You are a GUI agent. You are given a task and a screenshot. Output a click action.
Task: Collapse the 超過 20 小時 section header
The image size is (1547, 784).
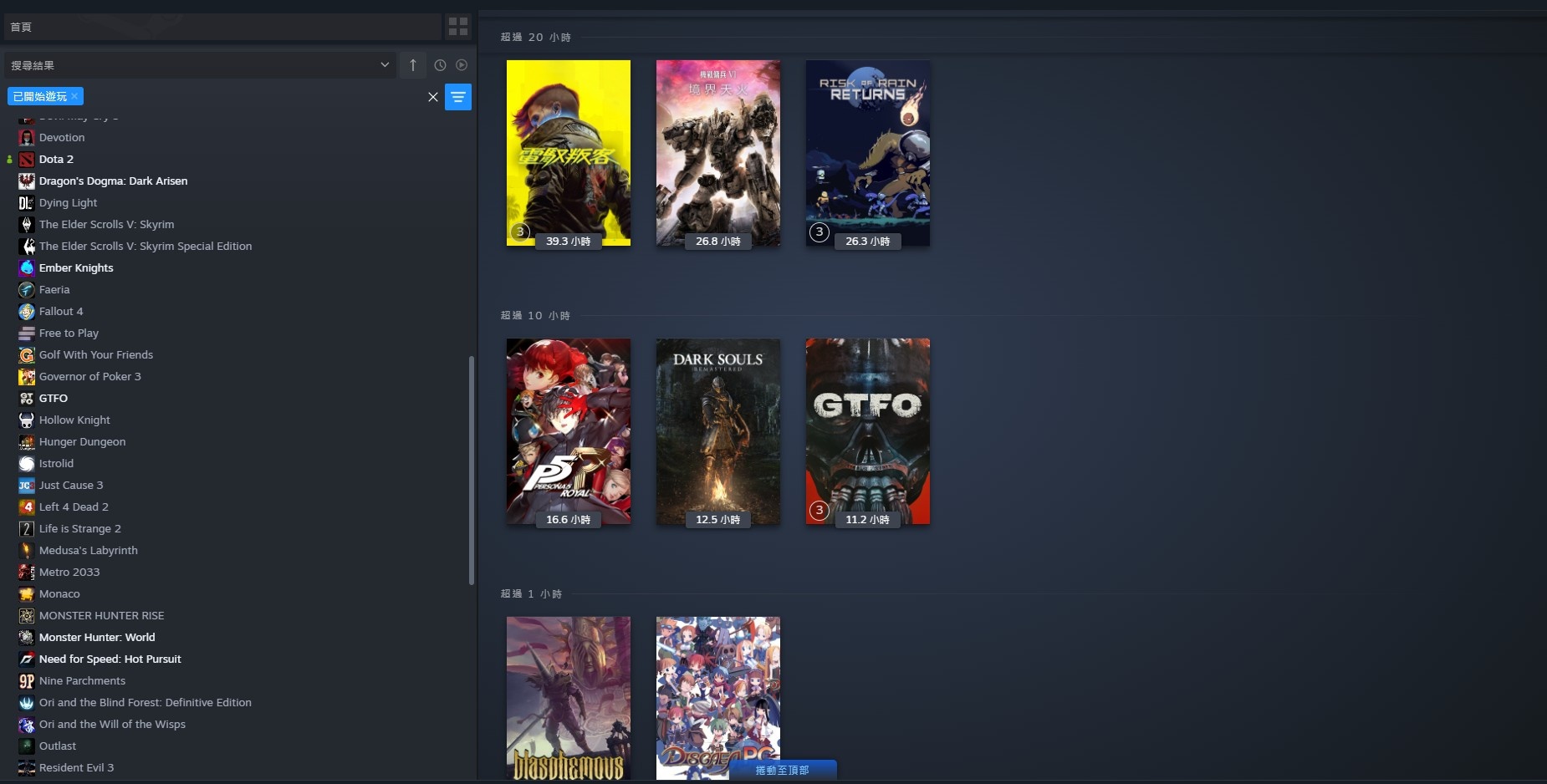[536, 38]
